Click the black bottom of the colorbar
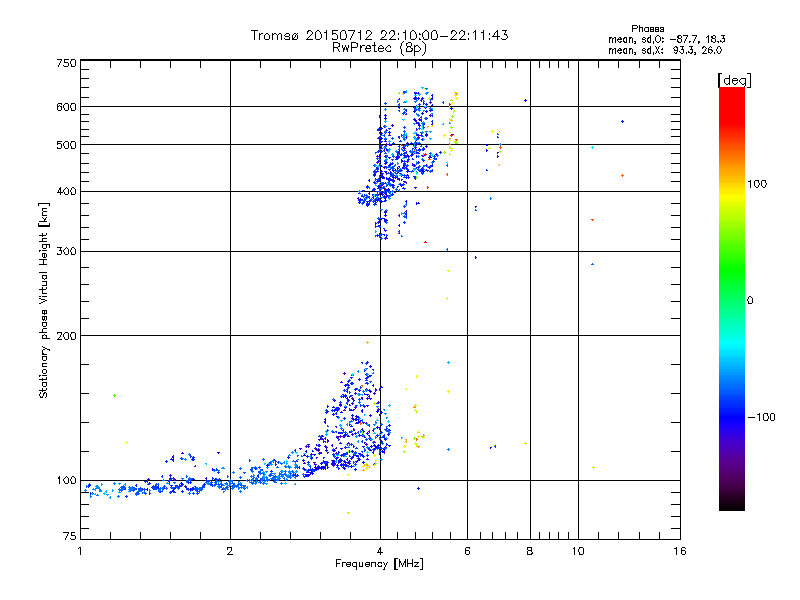The width and height of the screenshot is (800, 600). tap(732, 503)
